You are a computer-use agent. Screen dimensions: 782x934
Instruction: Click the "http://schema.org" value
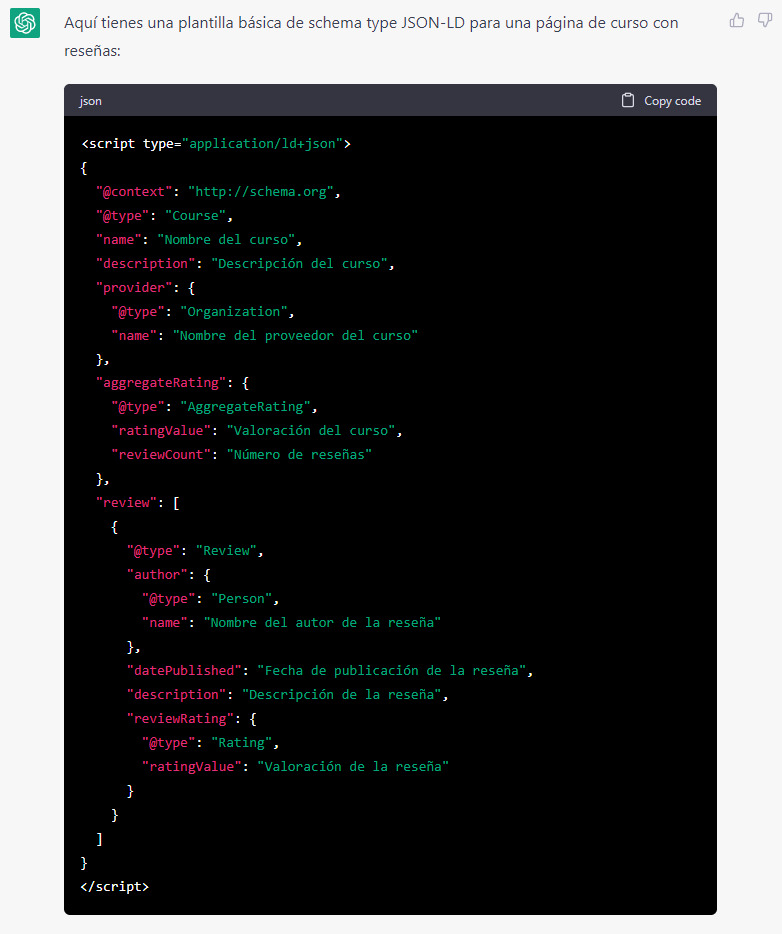(260, 192)
